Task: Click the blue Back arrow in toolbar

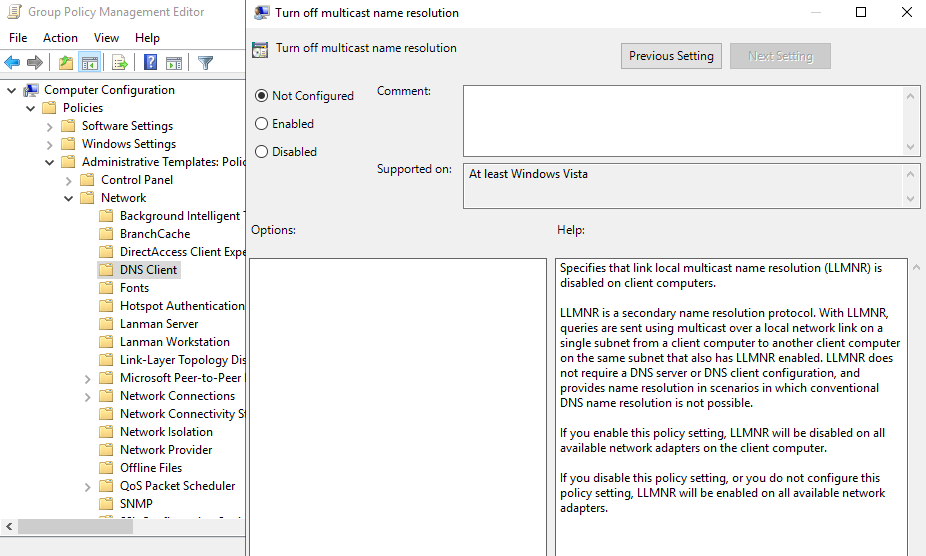Action: tap(12, 63)
